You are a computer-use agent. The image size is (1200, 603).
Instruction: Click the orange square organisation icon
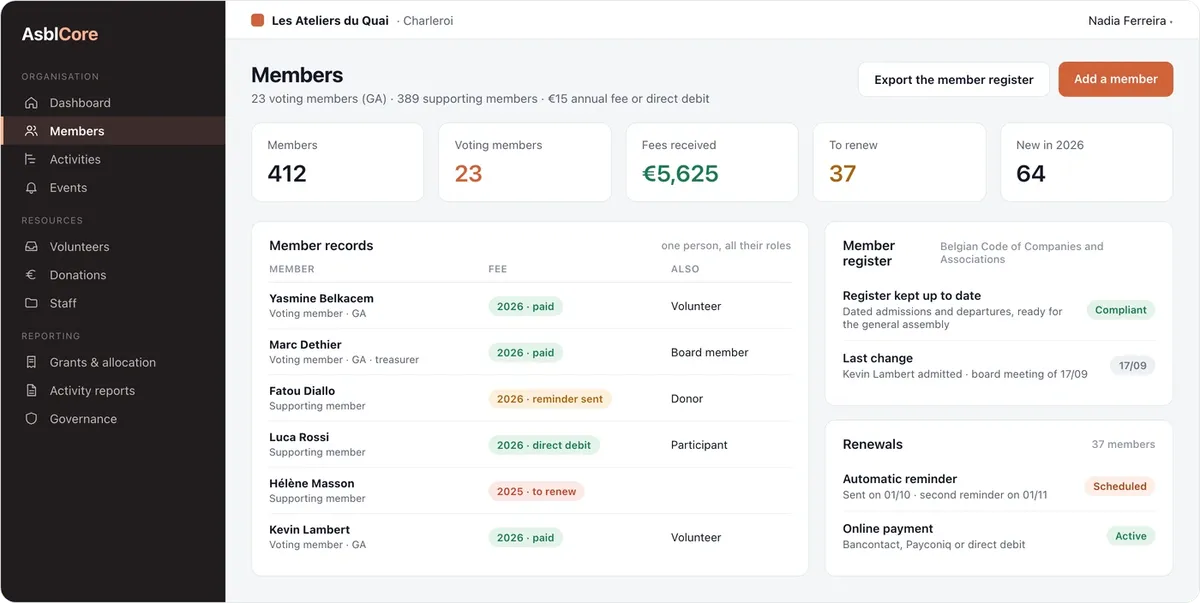coord(258,20)
